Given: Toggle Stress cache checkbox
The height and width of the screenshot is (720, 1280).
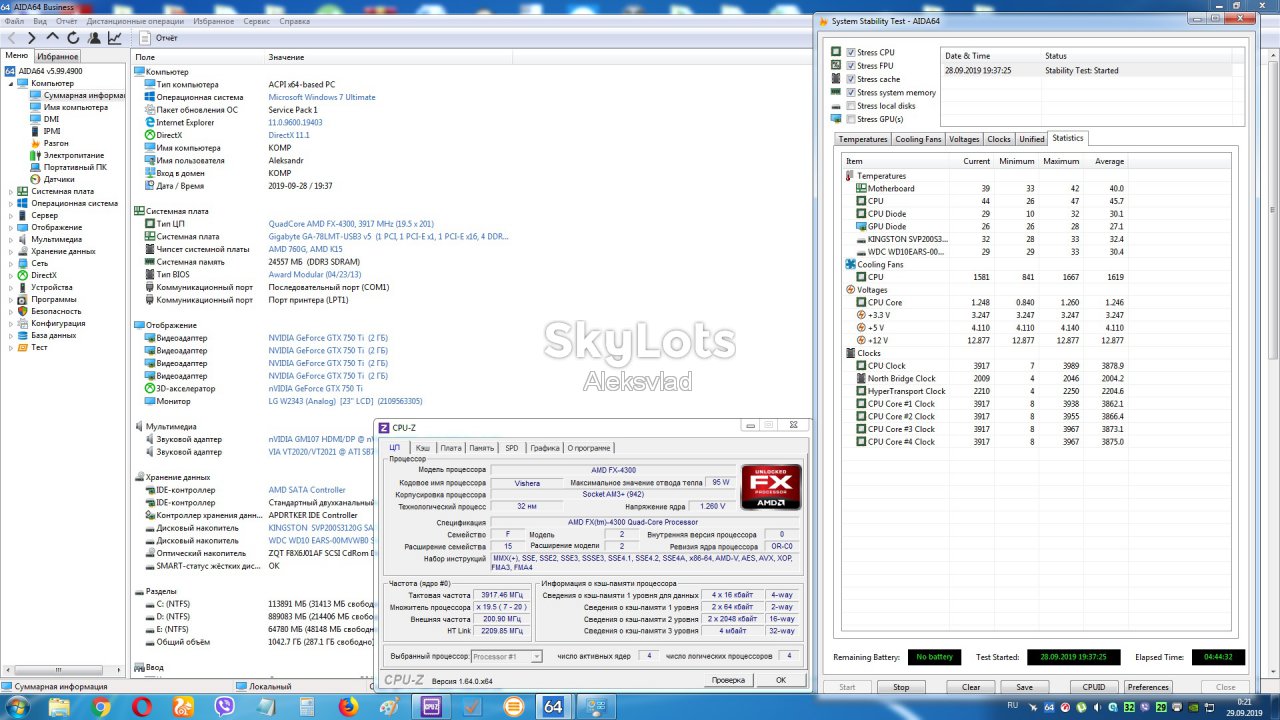Looking at the screenshot, I should (851, 79).
